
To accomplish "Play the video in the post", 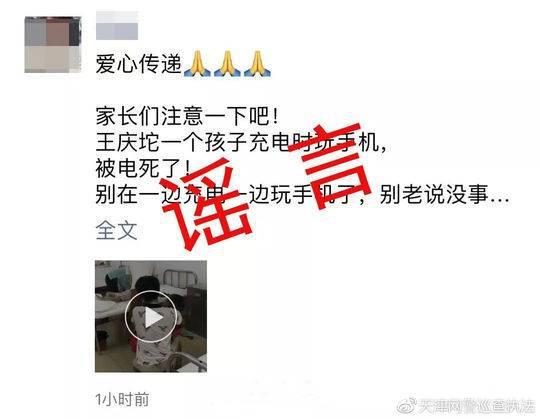I will point(150,316).
